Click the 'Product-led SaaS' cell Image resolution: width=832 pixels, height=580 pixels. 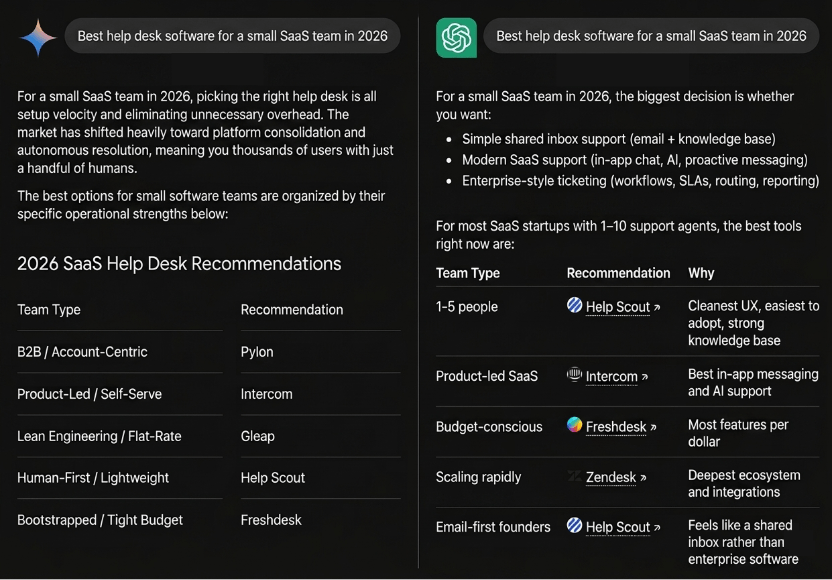coord(487,376)
